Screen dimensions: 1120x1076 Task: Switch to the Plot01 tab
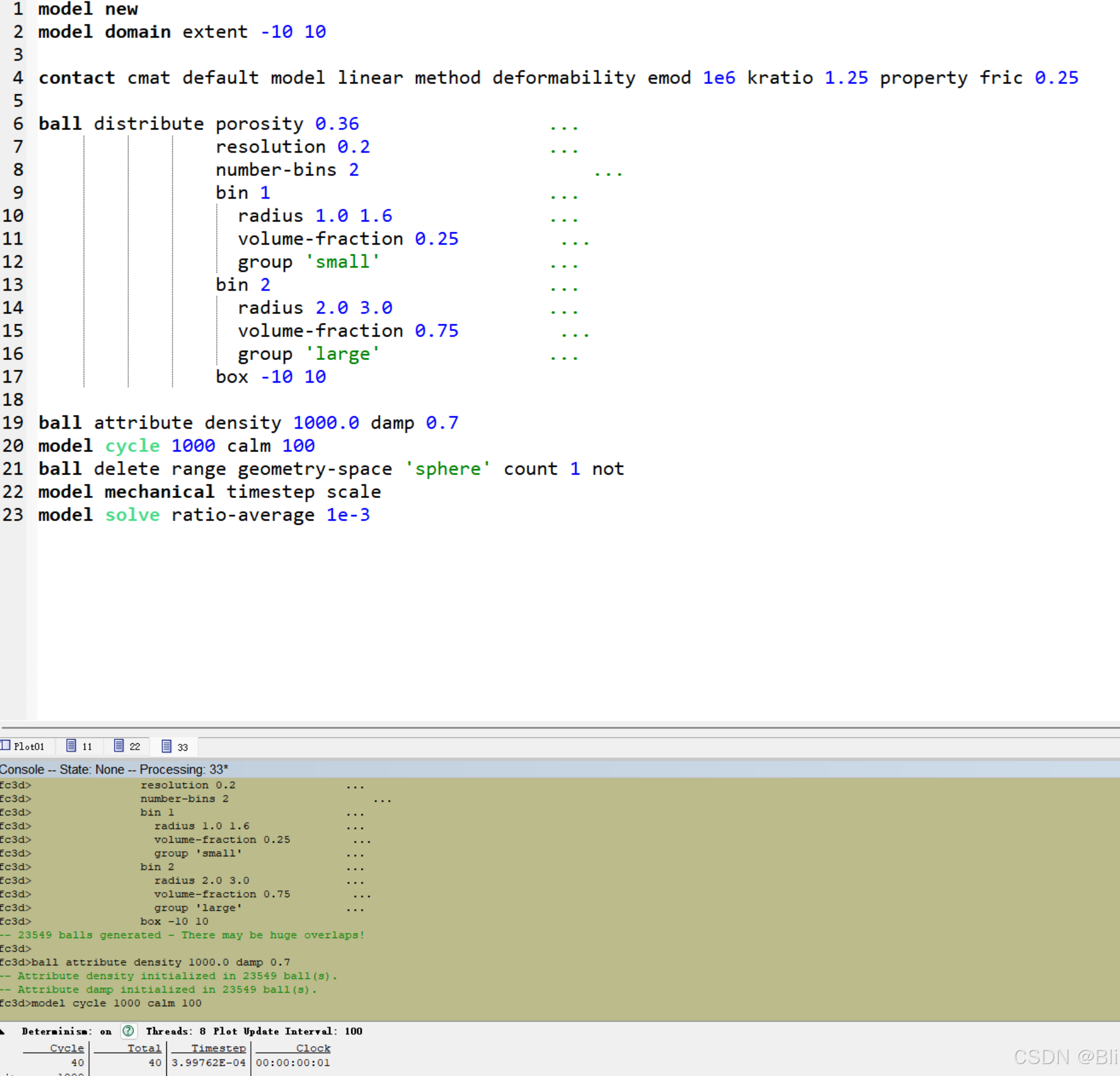coord(28,746)
